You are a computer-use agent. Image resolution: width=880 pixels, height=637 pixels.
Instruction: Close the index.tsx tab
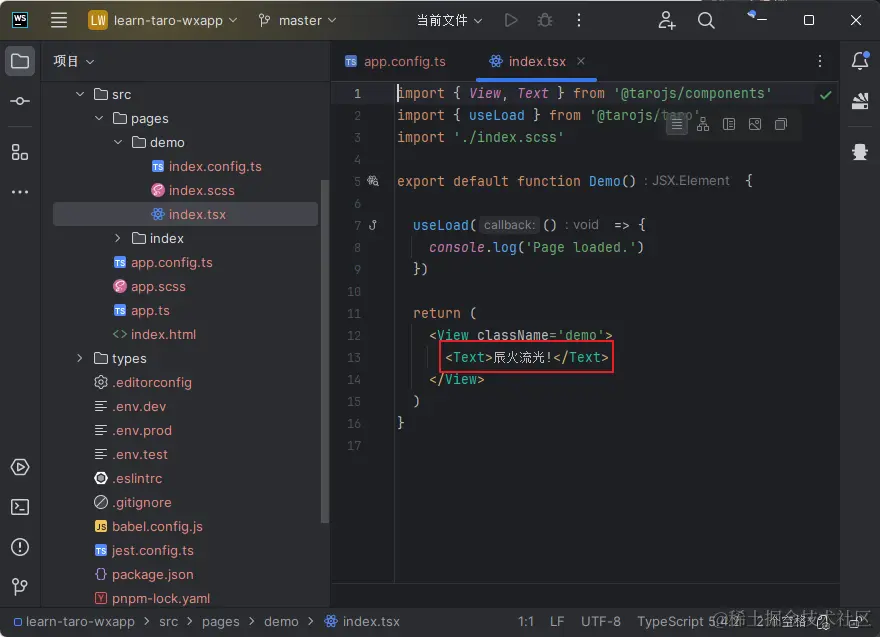point(581,61)
